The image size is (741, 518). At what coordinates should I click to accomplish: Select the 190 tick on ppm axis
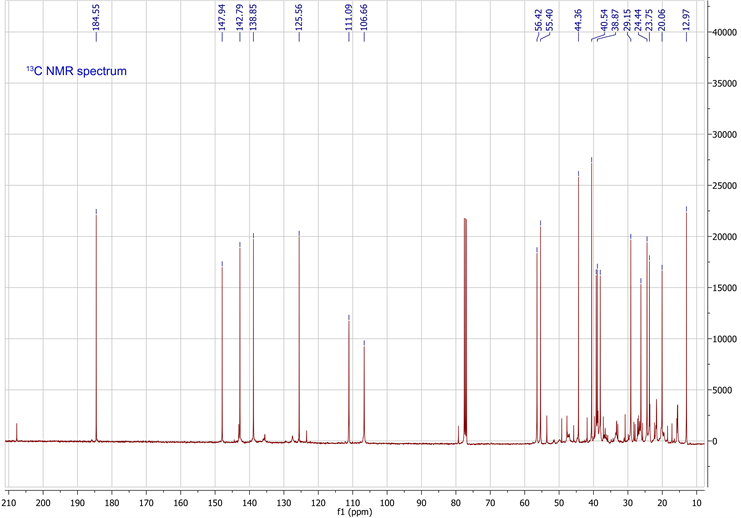[x=78, y=503]
